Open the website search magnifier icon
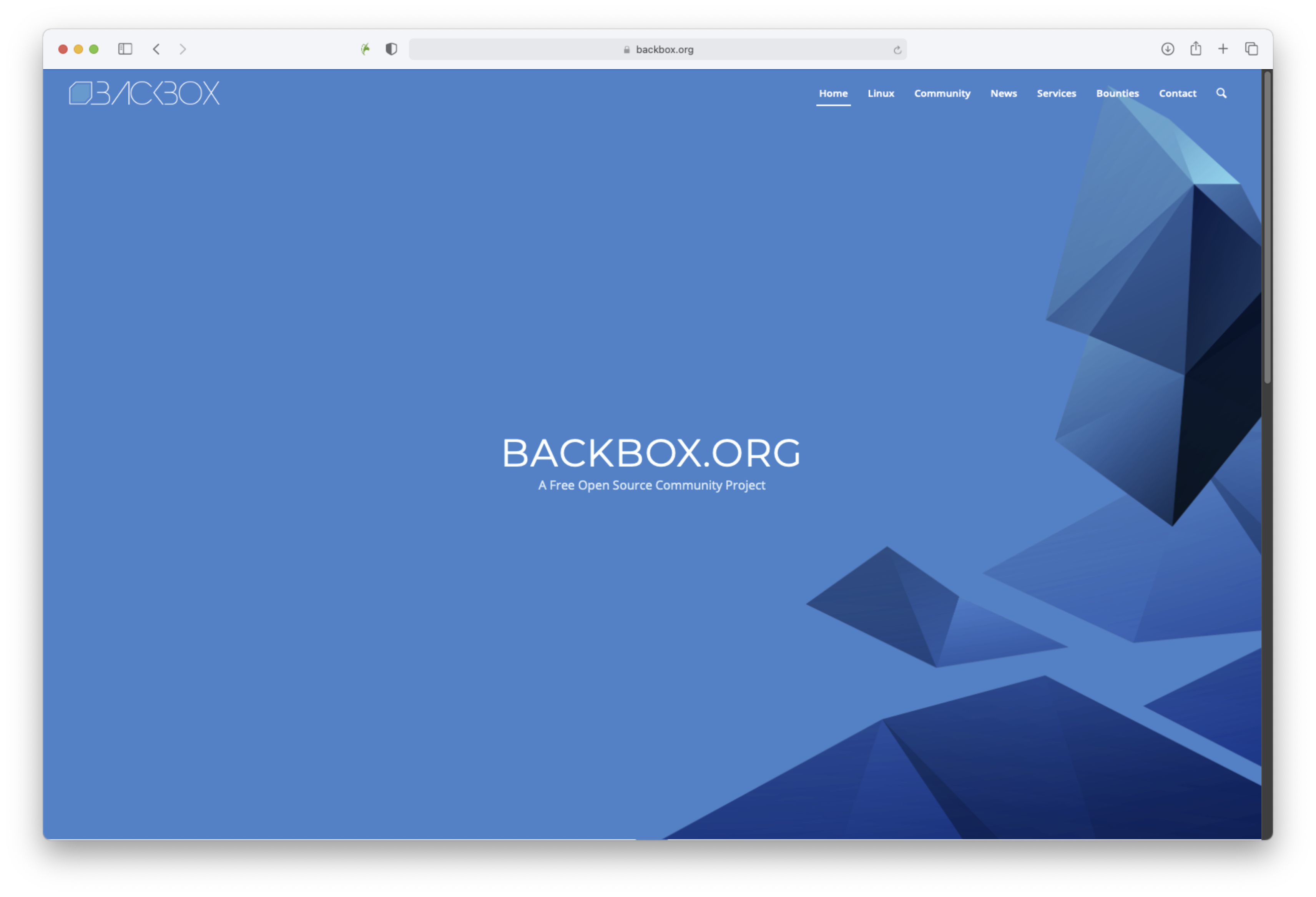The width and height of the screenshot is (1316, 897). click(1221, 93)
